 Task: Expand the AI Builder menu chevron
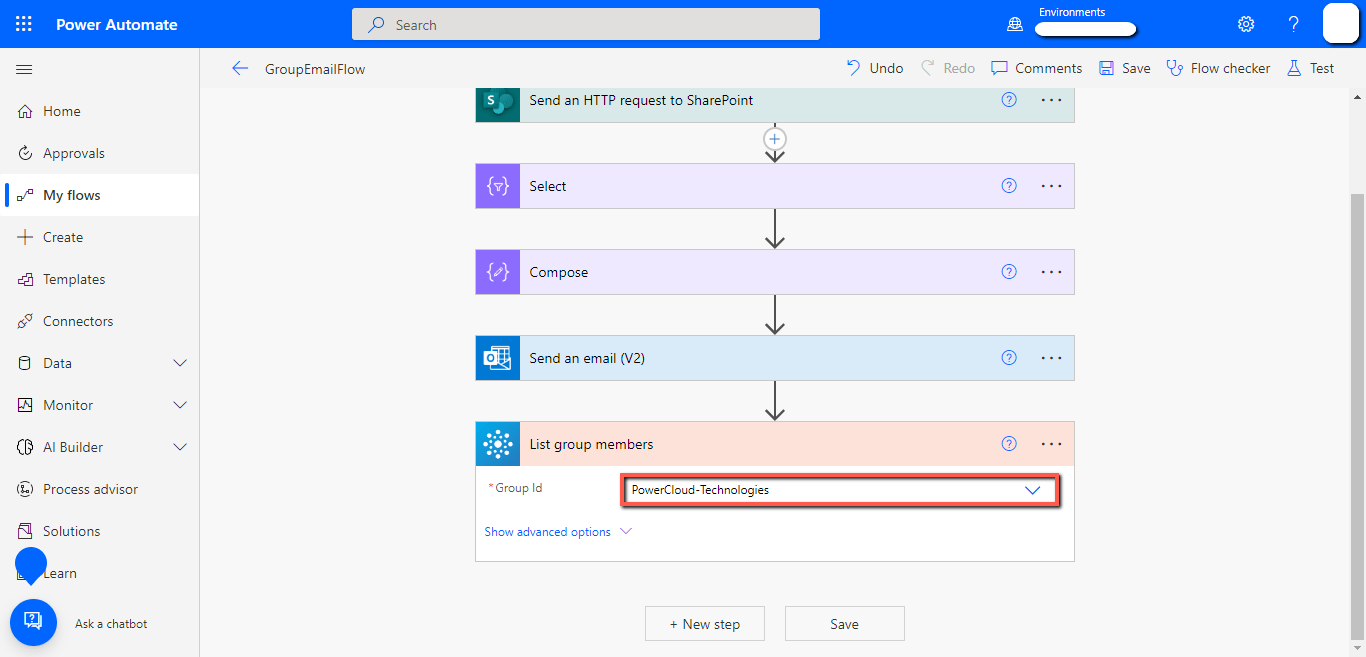pyautogui.click(x=180, y=447)
